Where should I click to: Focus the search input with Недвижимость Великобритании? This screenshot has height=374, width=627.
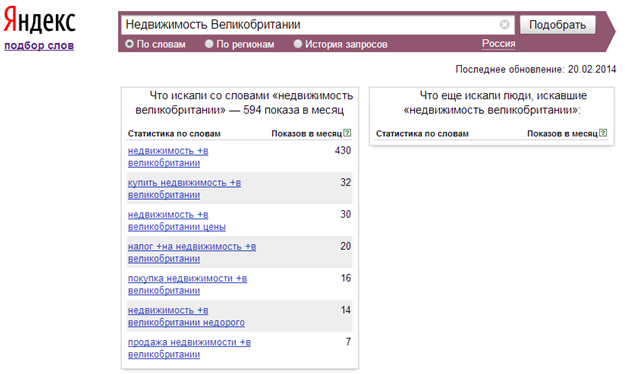tap(310, 24)
